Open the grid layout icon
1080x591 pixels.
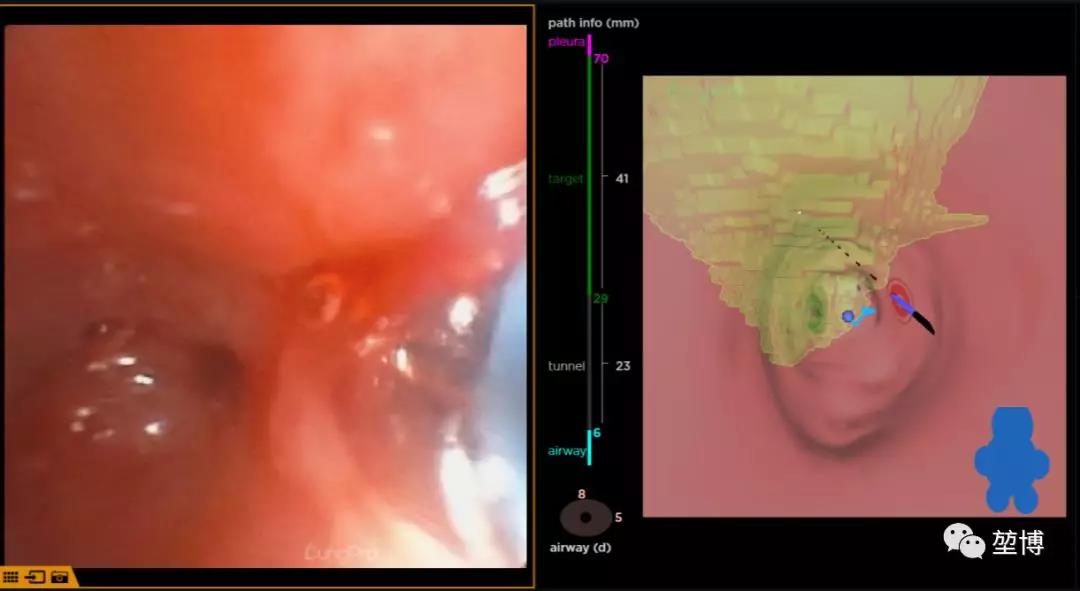[11, 577]
